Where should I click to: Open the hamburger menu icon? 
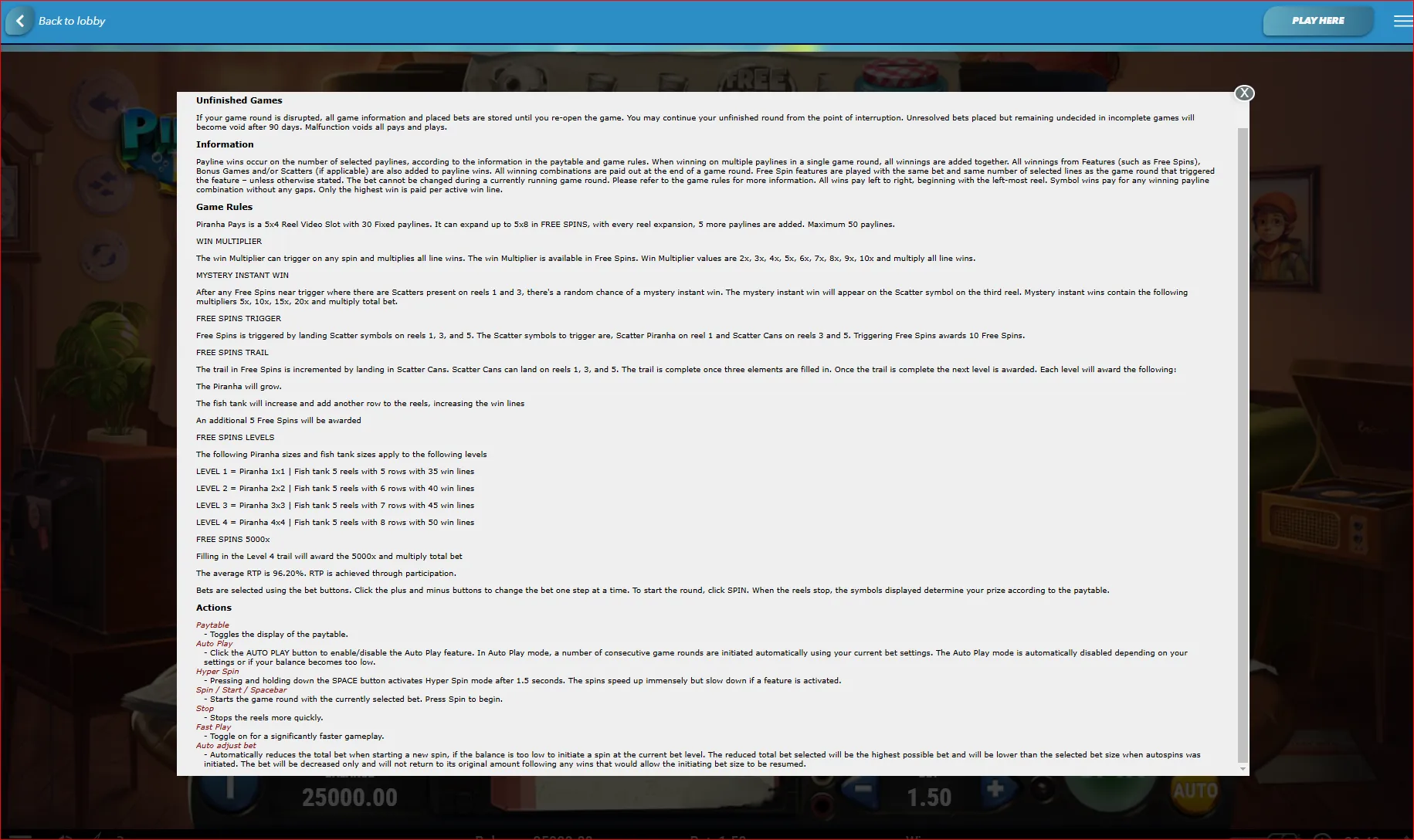pyautogui.click(x=1402, y=21)
